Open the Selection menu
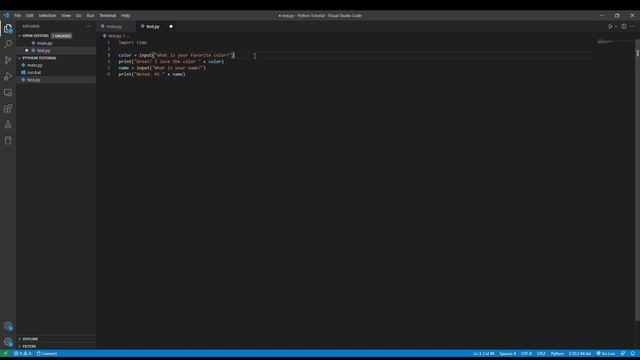Image resolution: width=640 pixels, height=360 pixels. point(47,16)
